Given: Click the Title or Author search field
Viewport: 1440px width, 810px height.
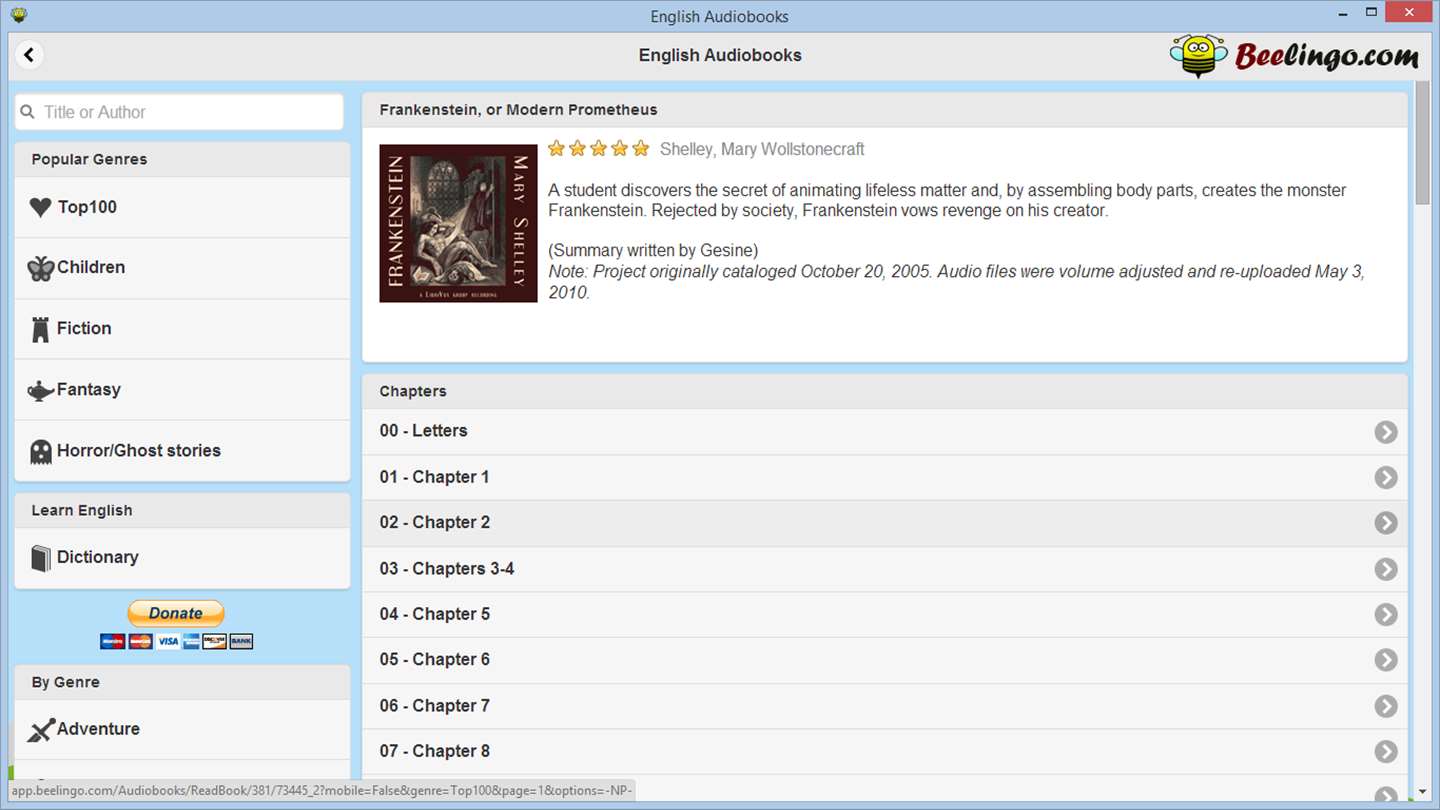Looking at the screenshot, I should pos(179,112).
